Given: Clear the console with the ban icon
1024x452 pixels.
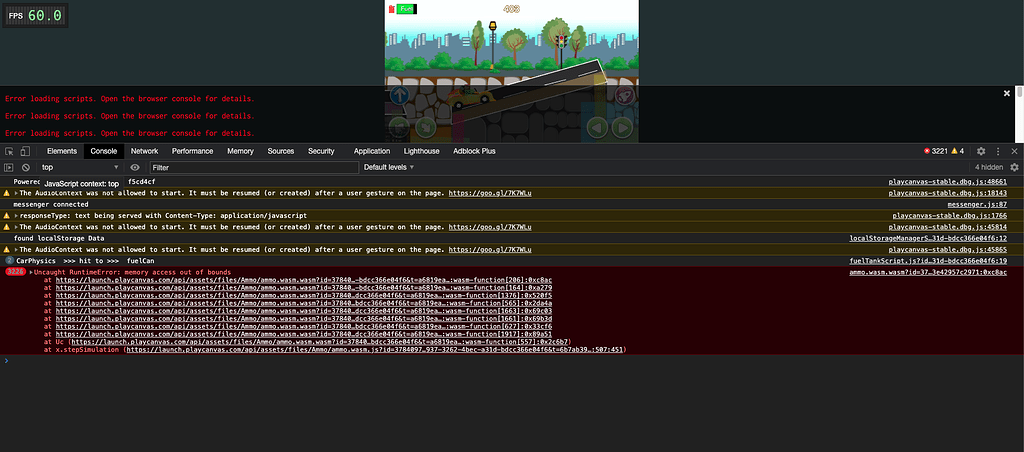Looking at the screenshot, I should 26,167.
